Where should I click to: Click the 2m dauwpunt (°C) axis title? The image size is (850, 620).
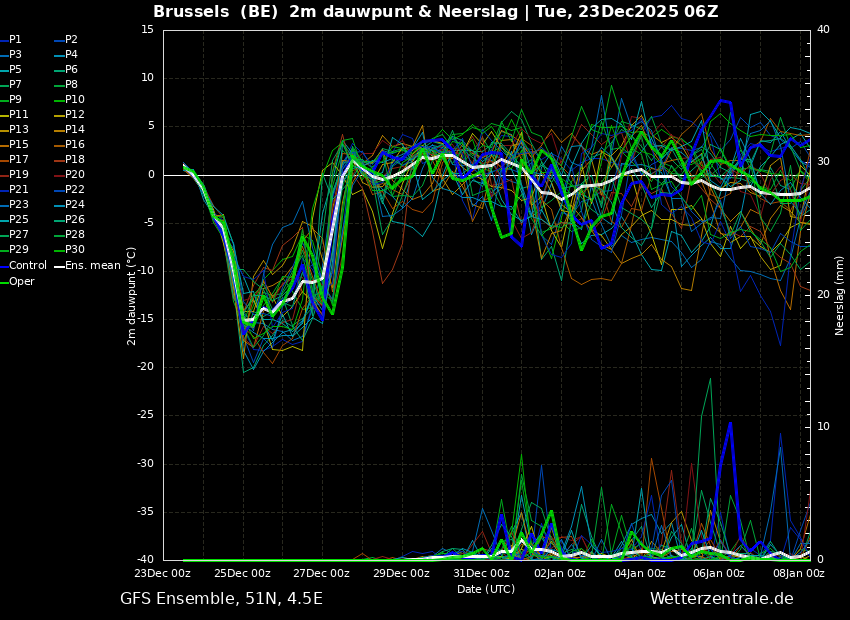click(132, 295)
